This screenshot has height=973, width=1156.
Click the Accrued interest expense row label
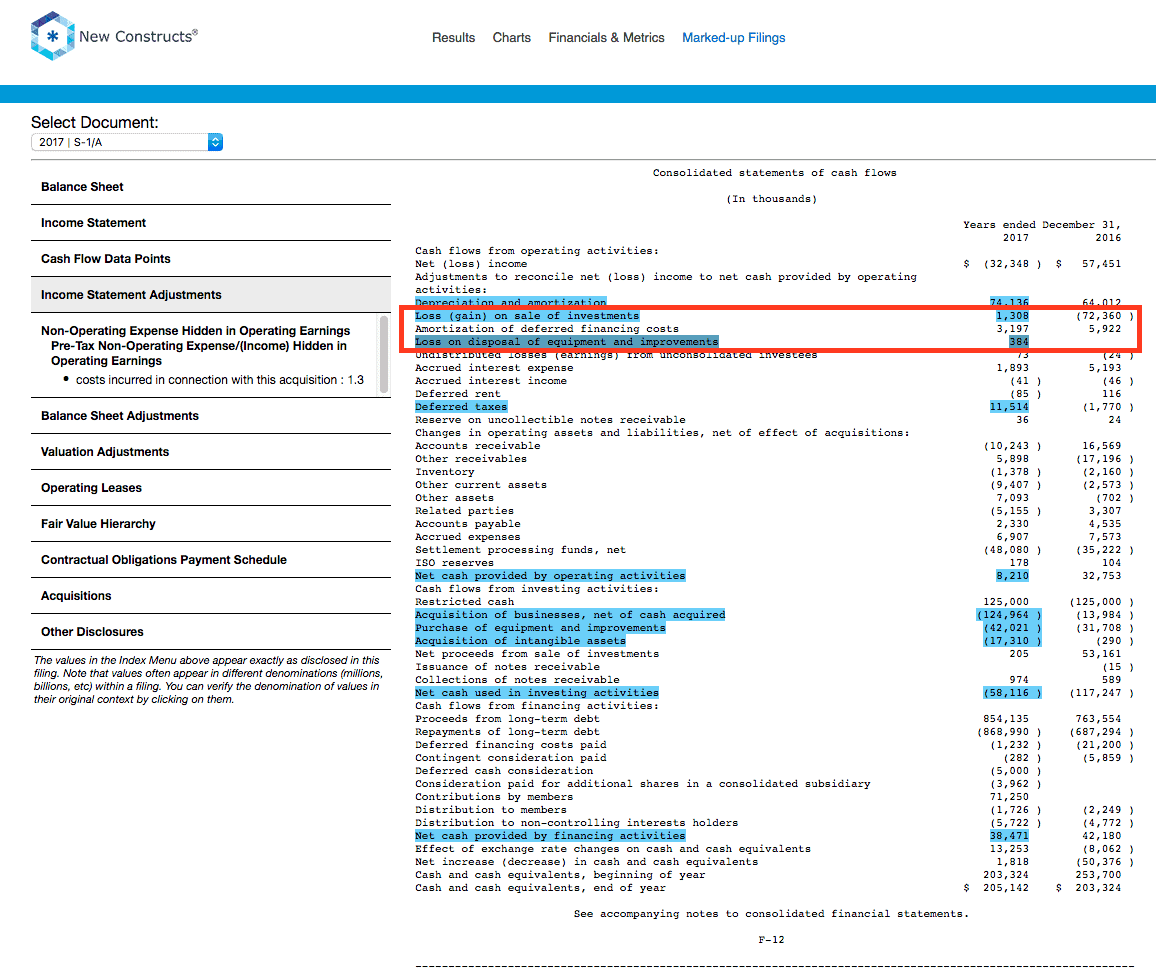494,368
